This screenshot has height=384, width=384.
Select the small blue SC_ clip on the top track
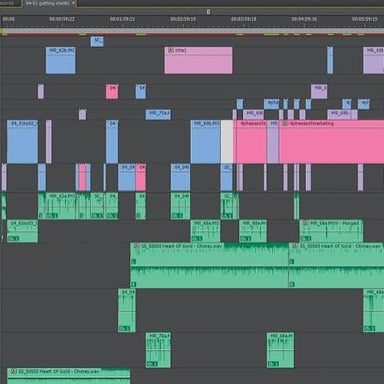point(97,42)
